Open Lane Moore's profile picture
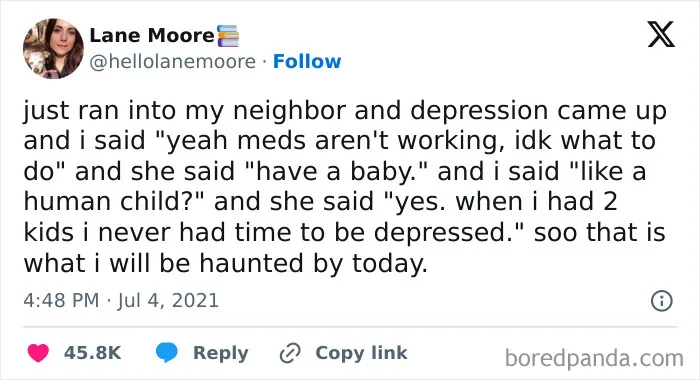Image resolution: width=700 pixels, height=380 pixels. [x=53, y=49]
